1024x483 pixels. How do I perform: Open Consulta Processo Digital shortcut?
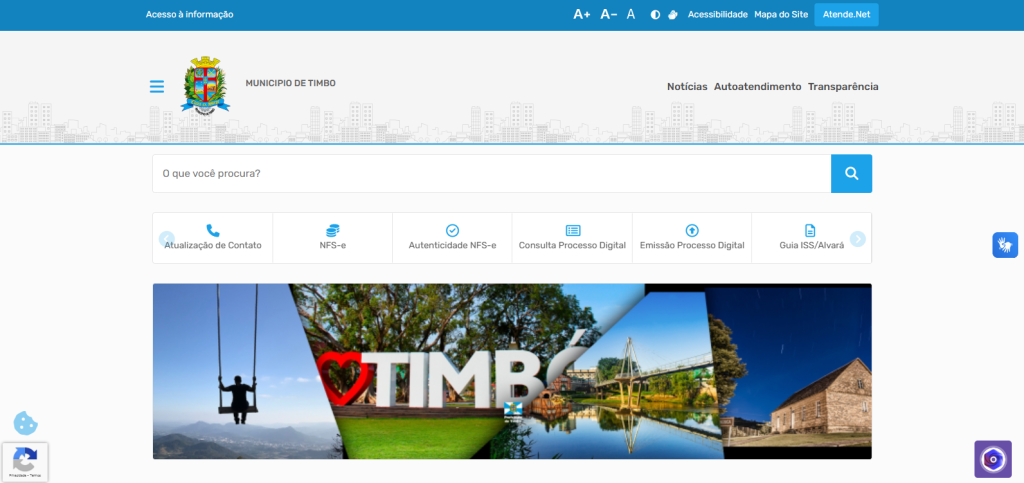[572, 238]
